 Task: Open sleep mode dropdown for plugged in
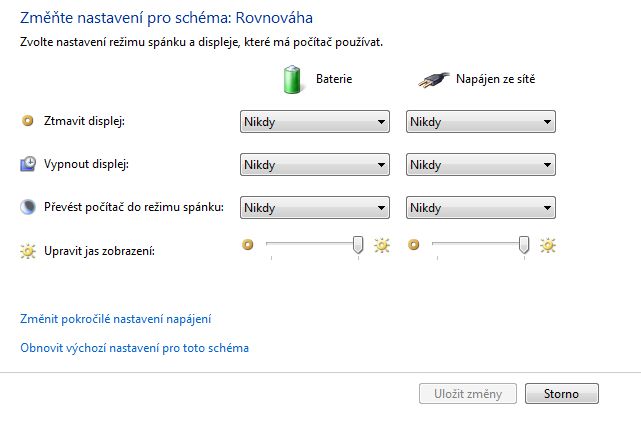pos(481,207)
